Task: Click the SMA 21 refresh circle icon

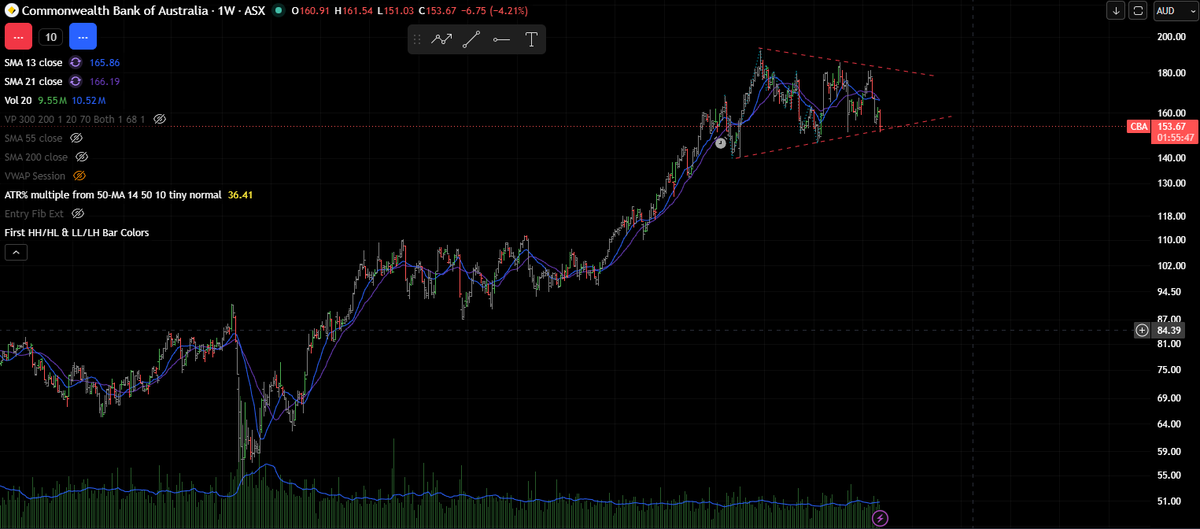Action: (74, 81)
